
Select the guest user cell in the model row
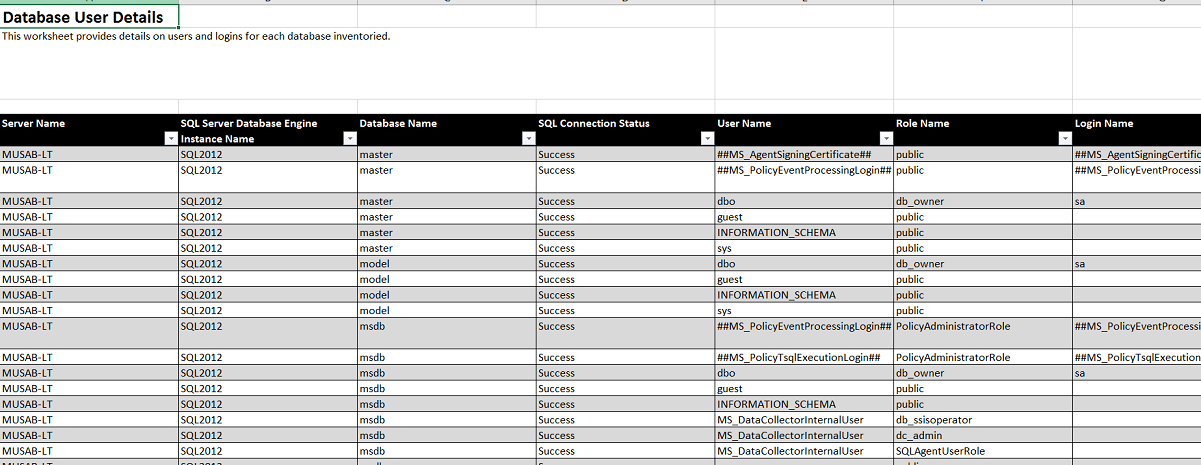tap(805, 279)
